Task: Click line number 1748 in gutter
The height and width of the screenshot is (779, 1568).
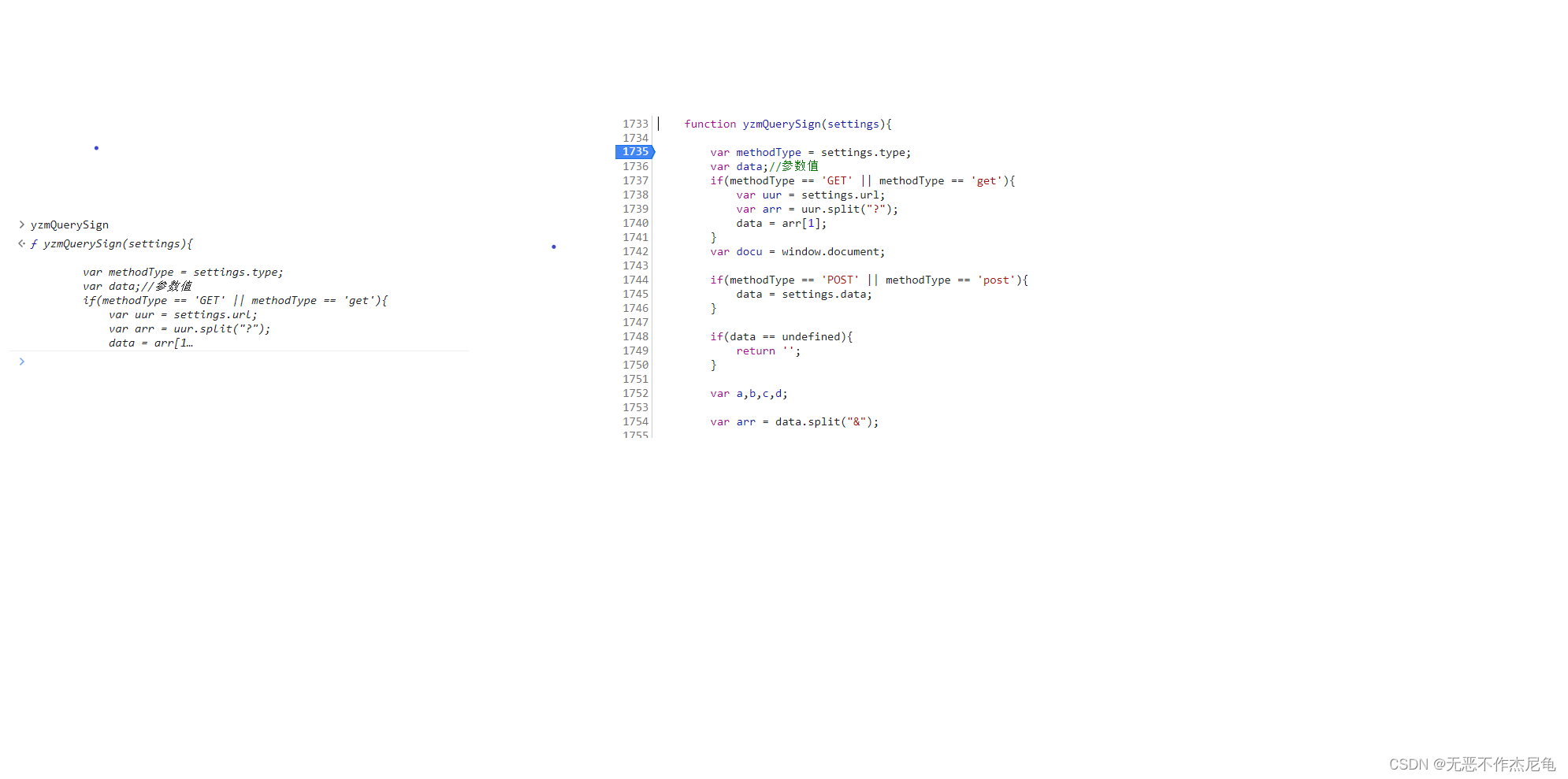Action: [x=635, y=336]
